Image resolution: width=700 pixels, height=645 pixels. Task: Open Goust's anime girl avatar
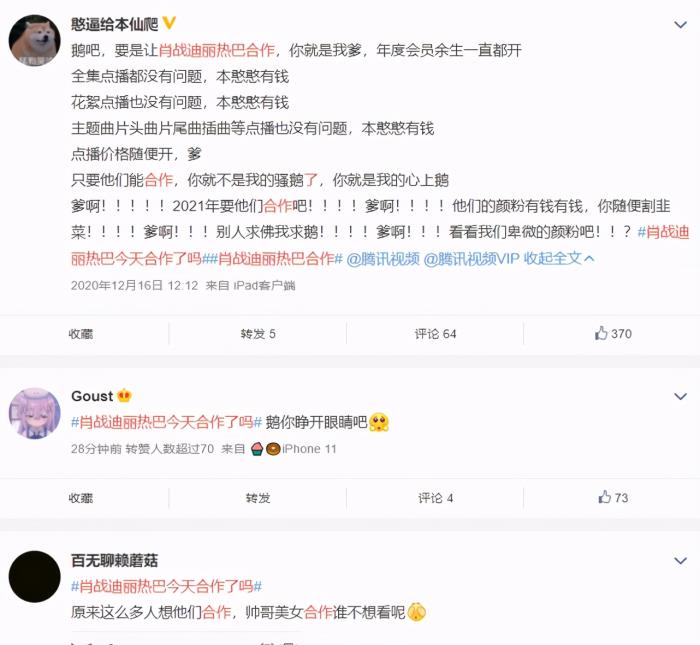click(34, 413)
